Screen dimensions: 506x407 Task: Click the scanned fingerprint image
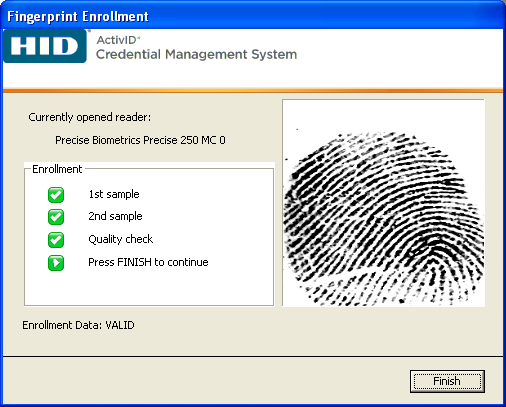point(383,203)
